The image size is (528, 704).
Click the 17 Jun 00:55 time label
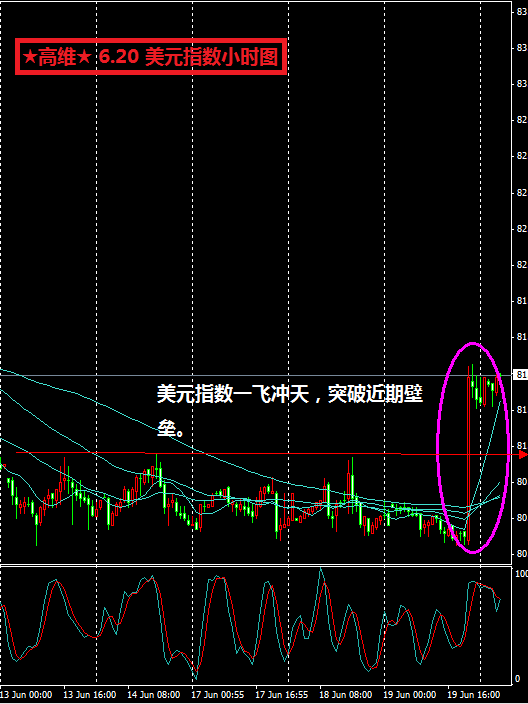[219, 695]
